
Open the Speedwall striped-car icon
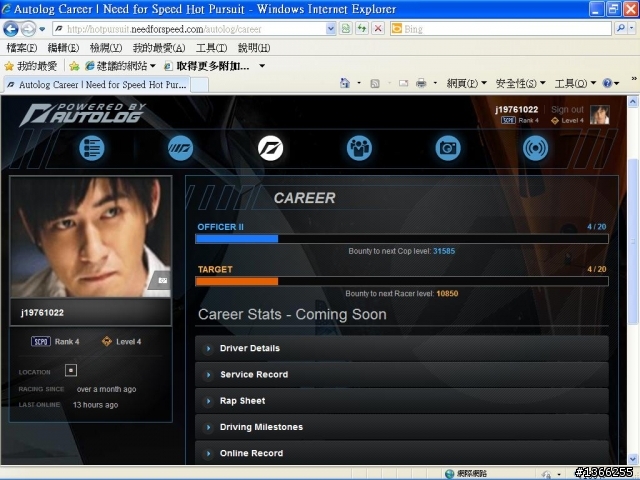pos(180,148)
